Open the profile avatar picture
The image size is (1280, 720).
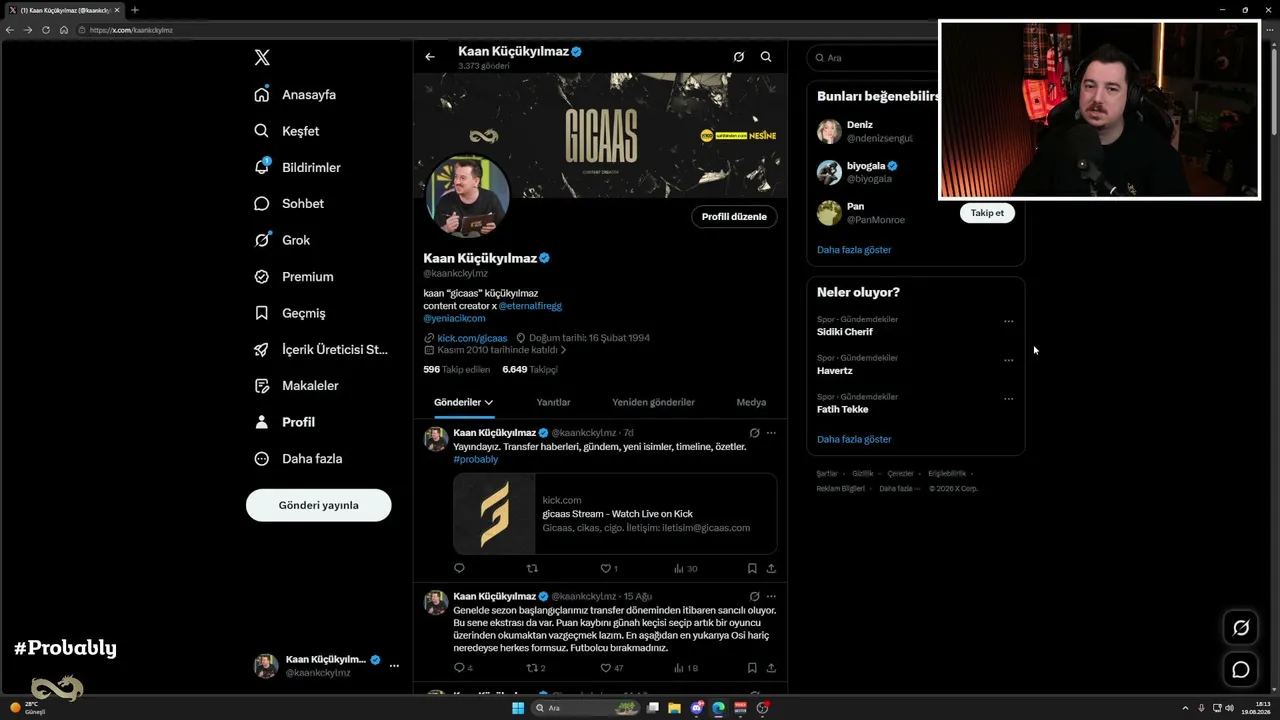pyautogui.click(x=468, y=196)
